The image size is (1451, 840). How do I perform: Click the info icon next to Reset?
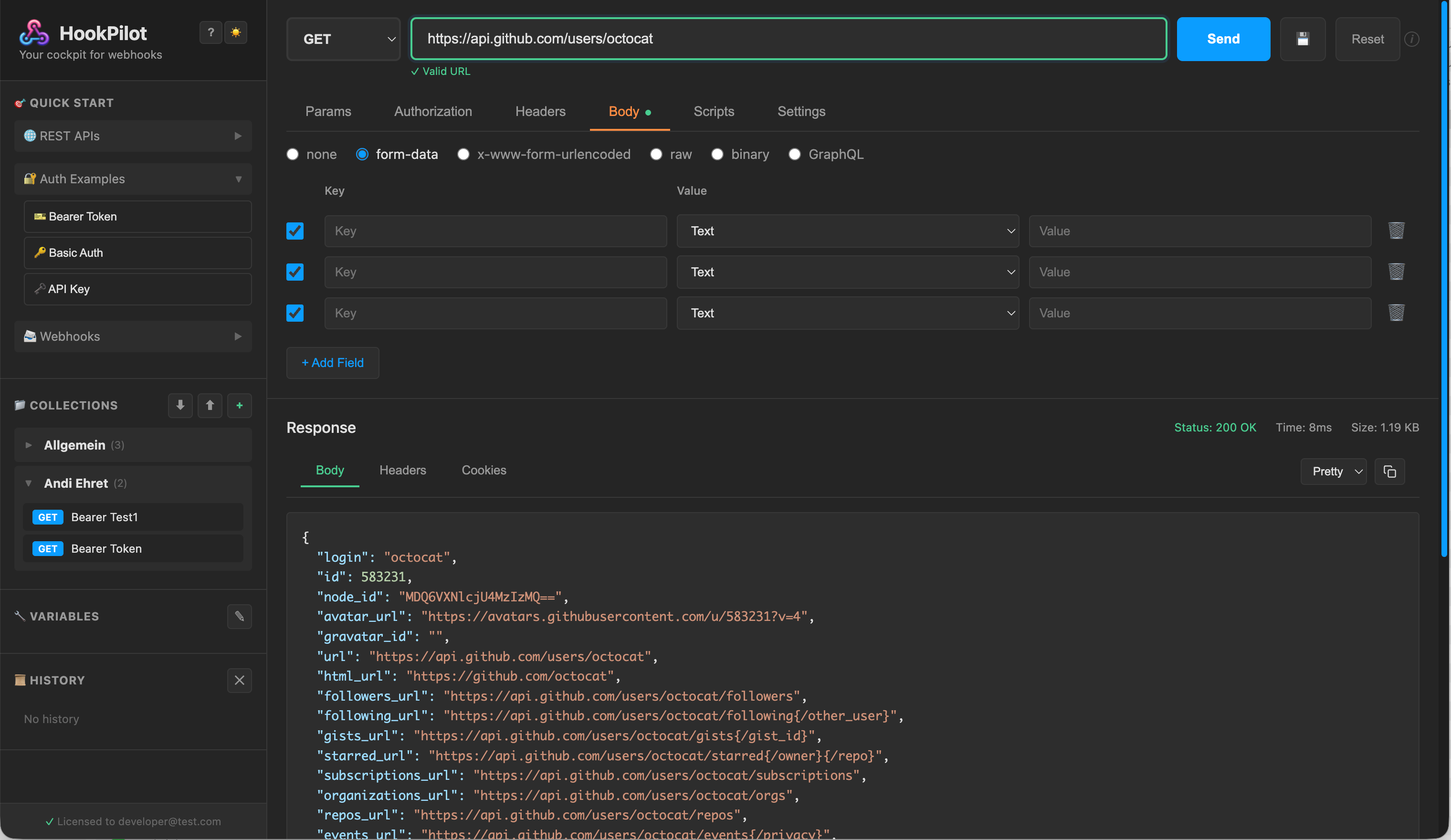(1412, 39)
